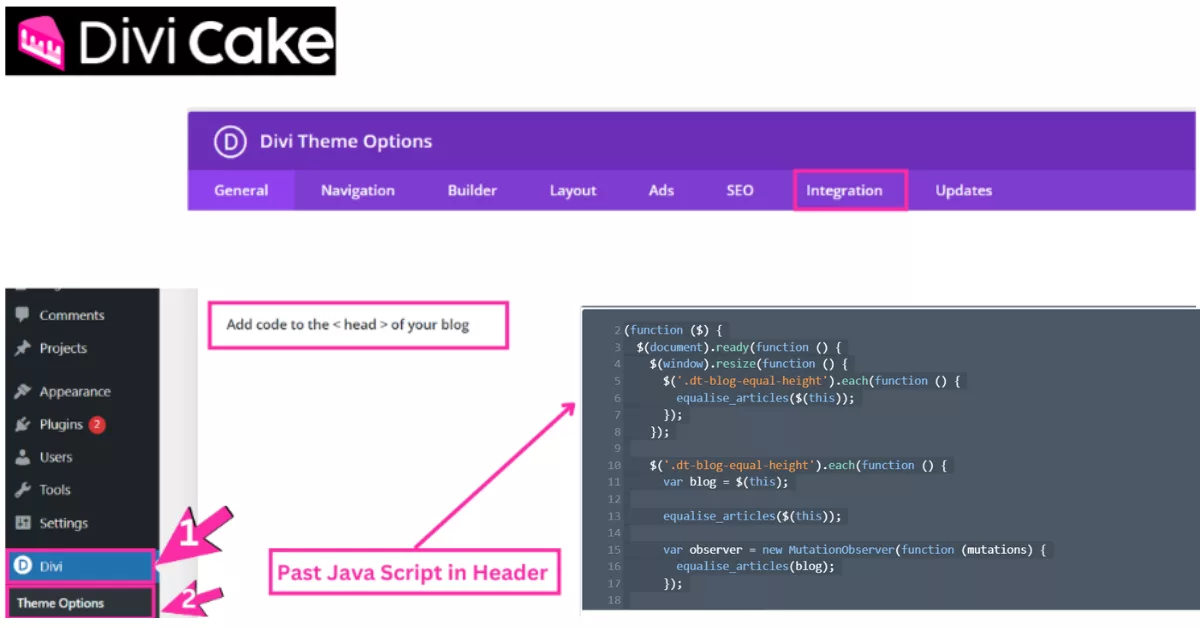Open the Ads tab
Image resolution: width=1200 pixels, height=628 pixels.
[x=661, y=190]
